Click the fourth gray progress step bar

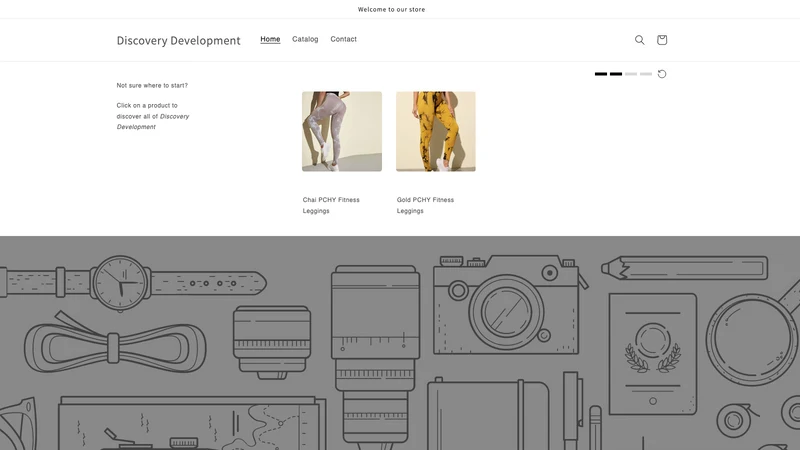coord(646,74)
